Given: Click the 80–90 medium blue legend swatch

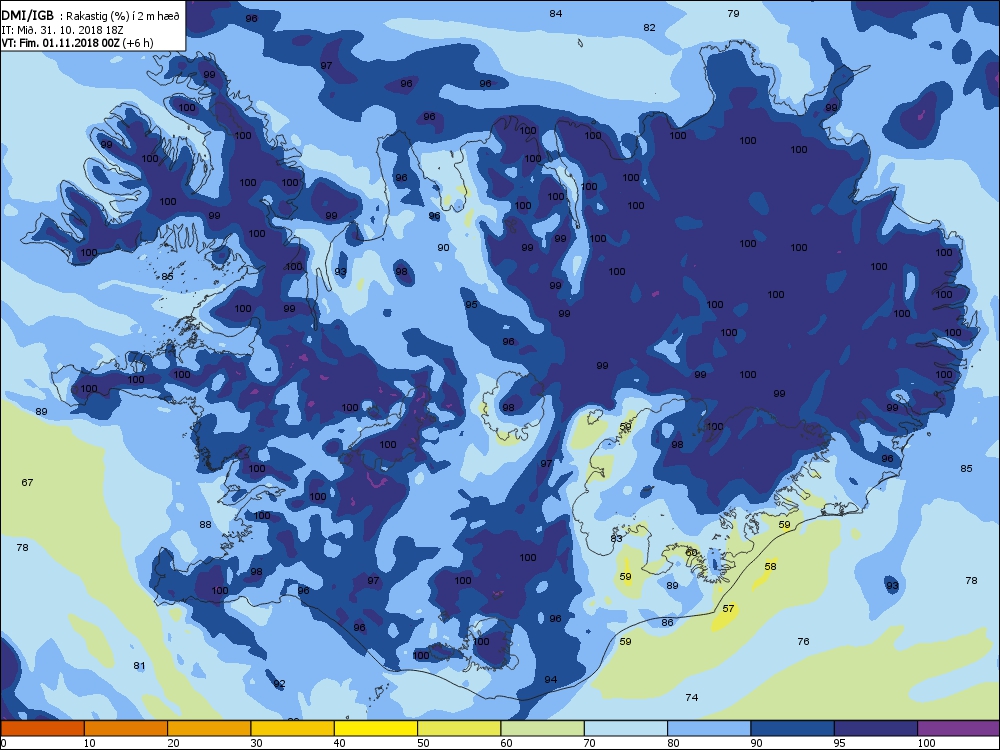Looking at the screenshot, I should [x=709, y=728].
